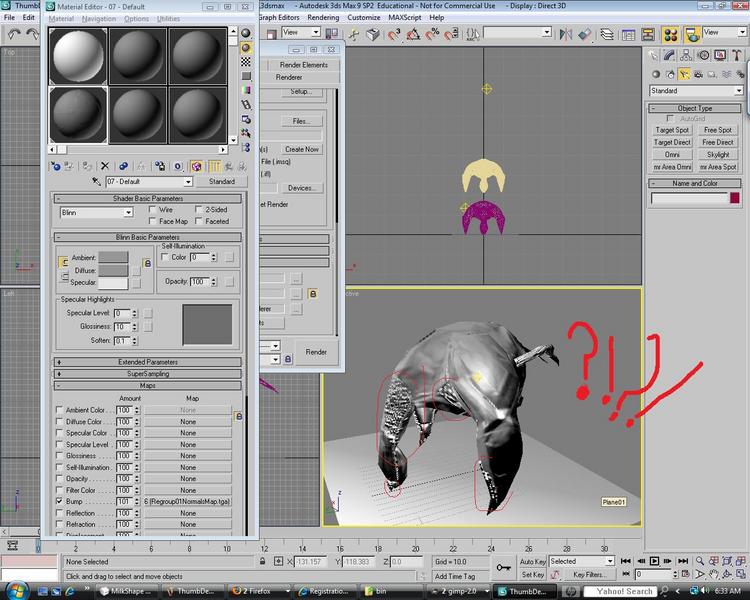Click 3D Snaps Toggle in main toolbar
The height and width of the screenshot is (600, 750).
(x=394, y=34)
